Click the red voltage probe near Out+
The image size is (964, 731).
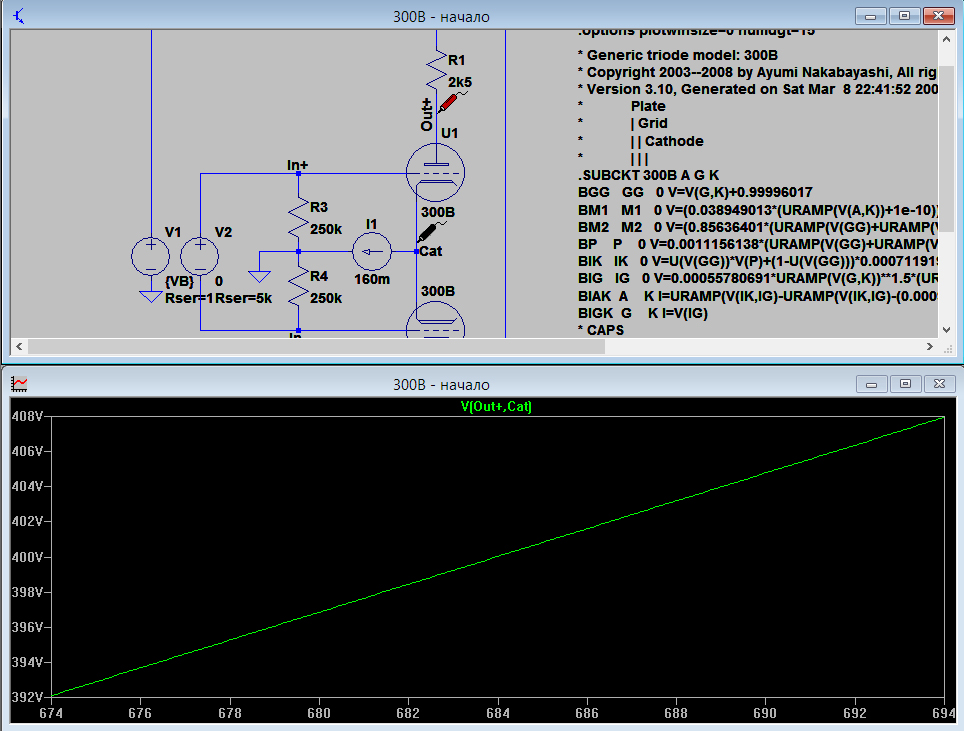click(x=450, y=102)
